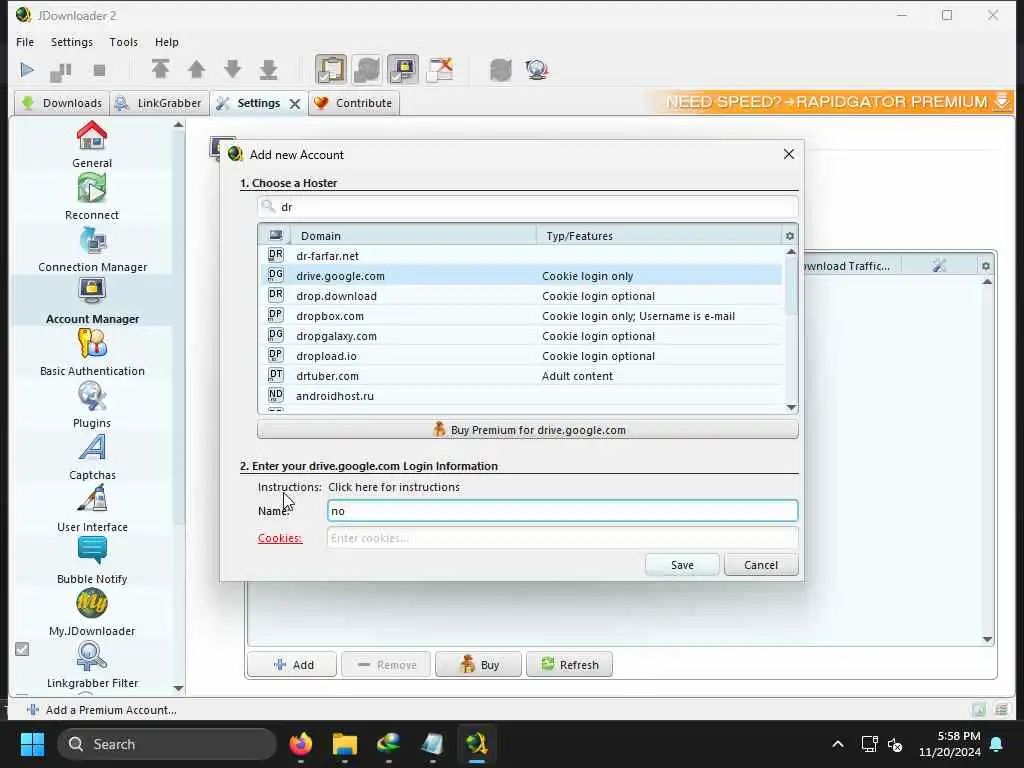
Task: Move selection to bottom arrow icon
Action: pyautogui.click(x=268, y=69)
